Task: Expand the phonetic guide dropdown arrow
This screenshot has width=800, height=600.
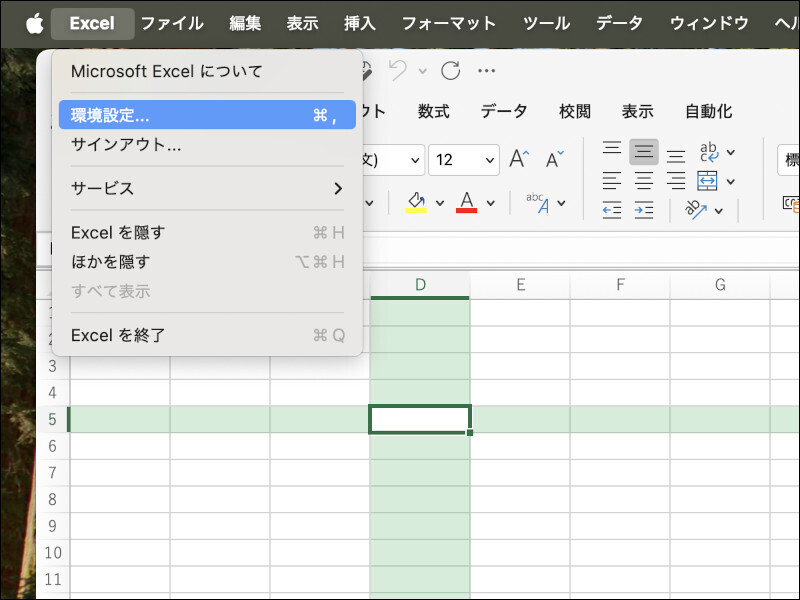Action: [x=561, y=203]
